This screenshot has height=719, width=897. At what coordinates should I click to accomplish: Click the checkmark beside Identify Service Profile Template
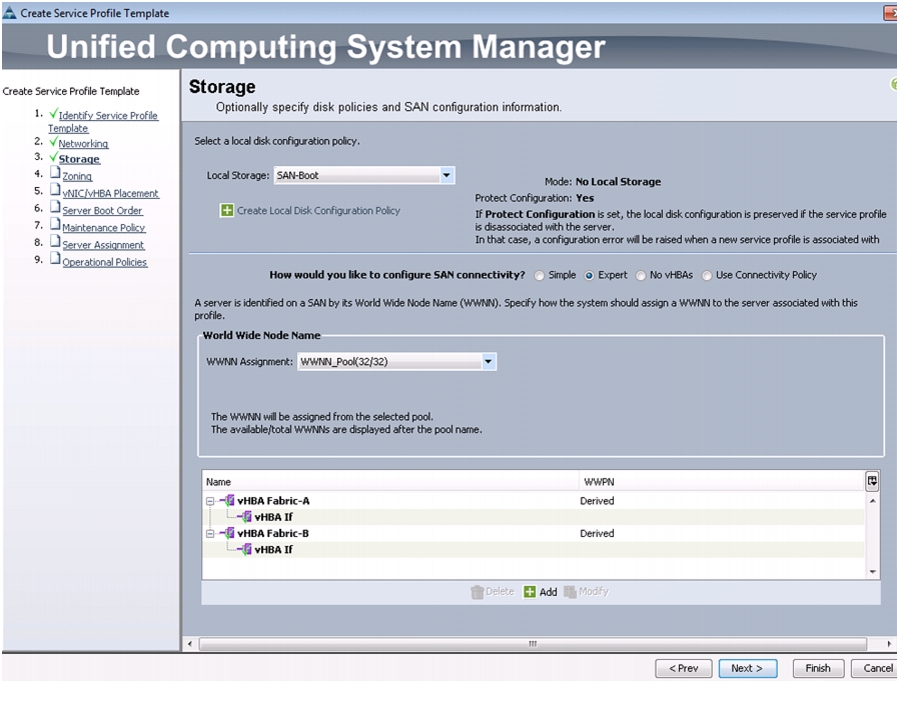[x=53, y=113]
